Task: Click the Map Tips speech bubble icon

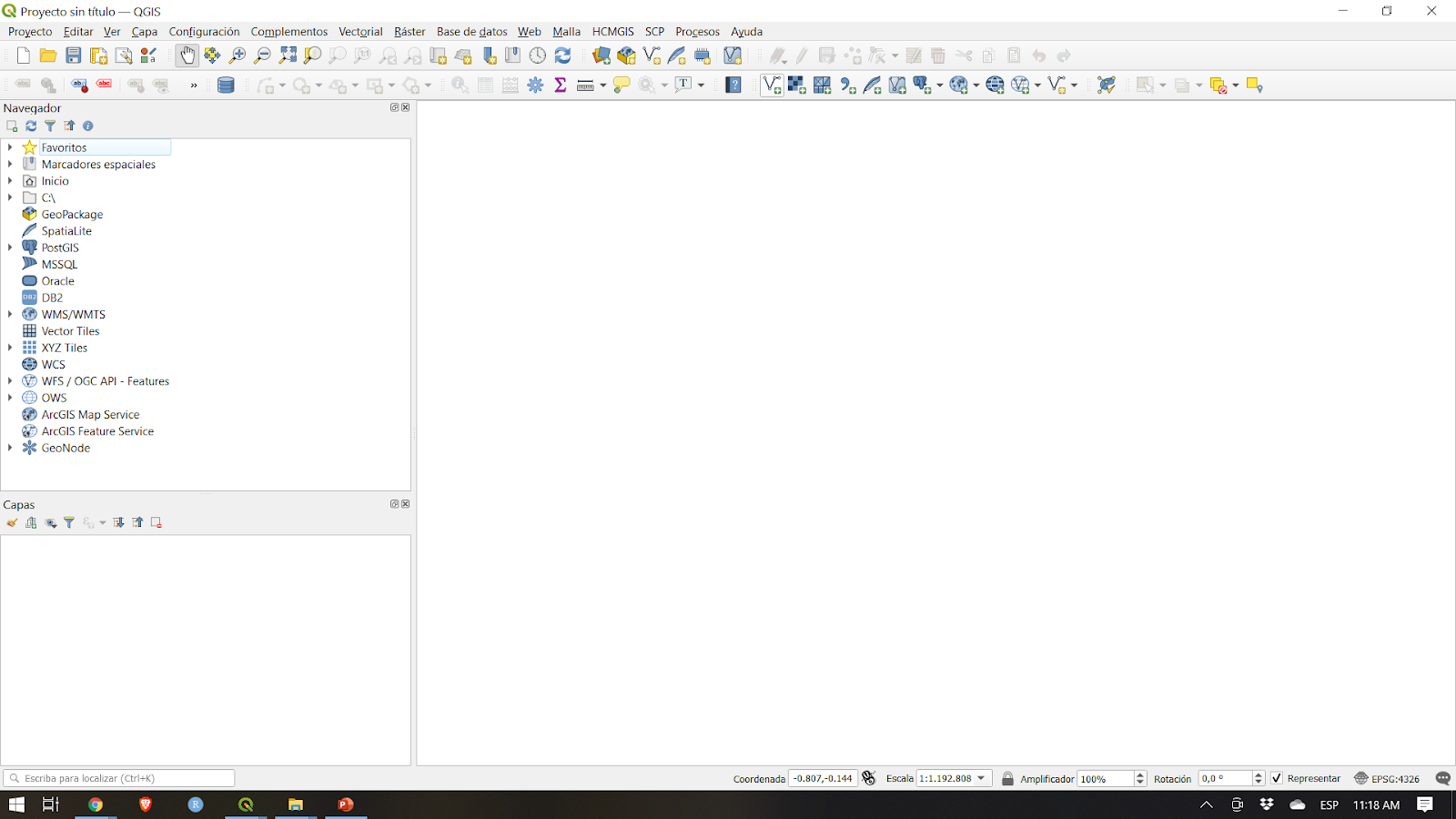Action: coord(622,85)
